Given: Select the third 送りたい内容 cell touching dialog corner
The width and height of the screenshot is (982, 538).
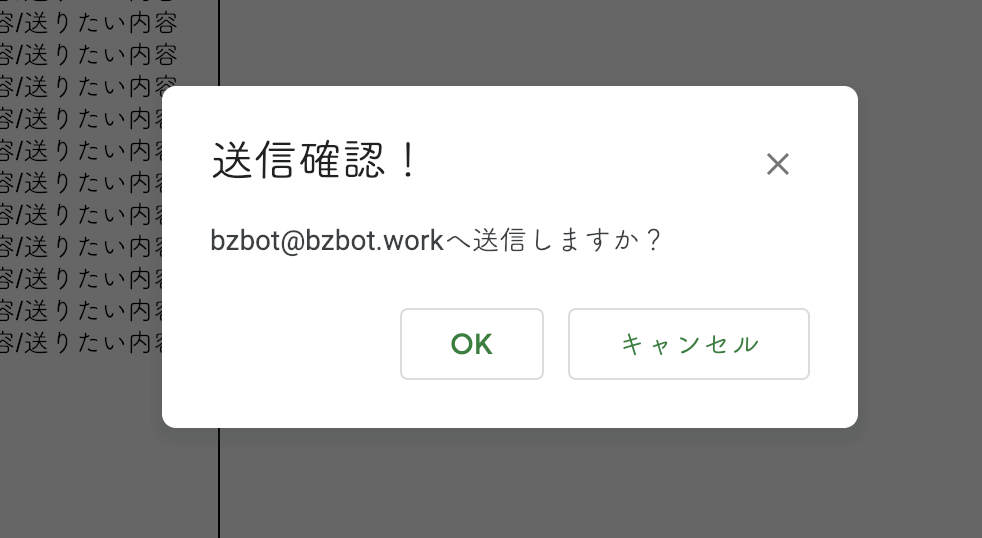Looking at the screenshot, I should [x=88, y=87].
